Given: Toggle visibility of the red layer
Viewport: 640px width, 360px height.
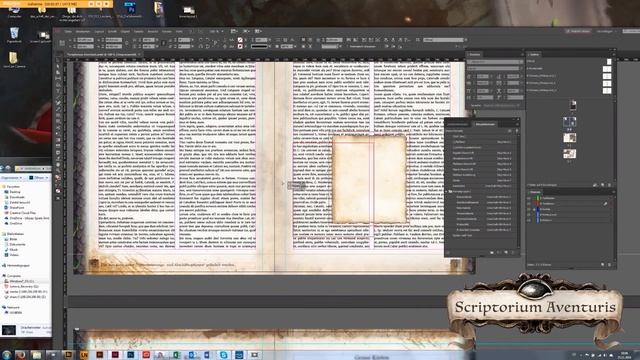Looking at the screenshot, I should pos(529,204).
